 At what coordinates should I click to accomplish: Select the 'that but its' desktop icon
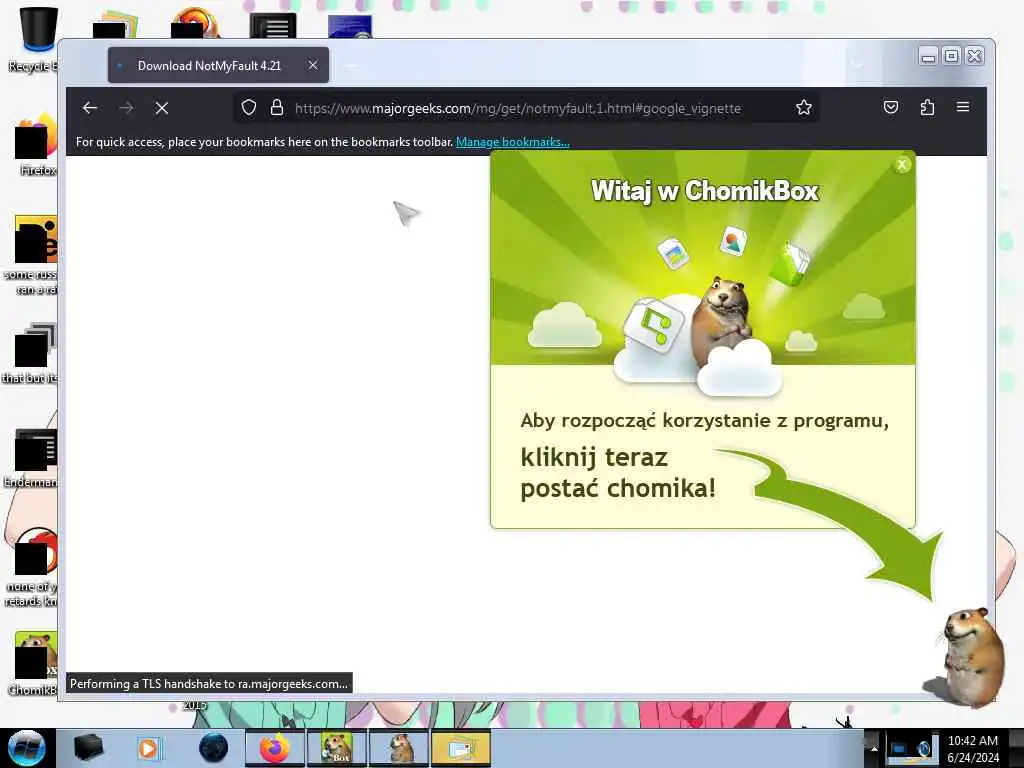(x=31, y=353)
